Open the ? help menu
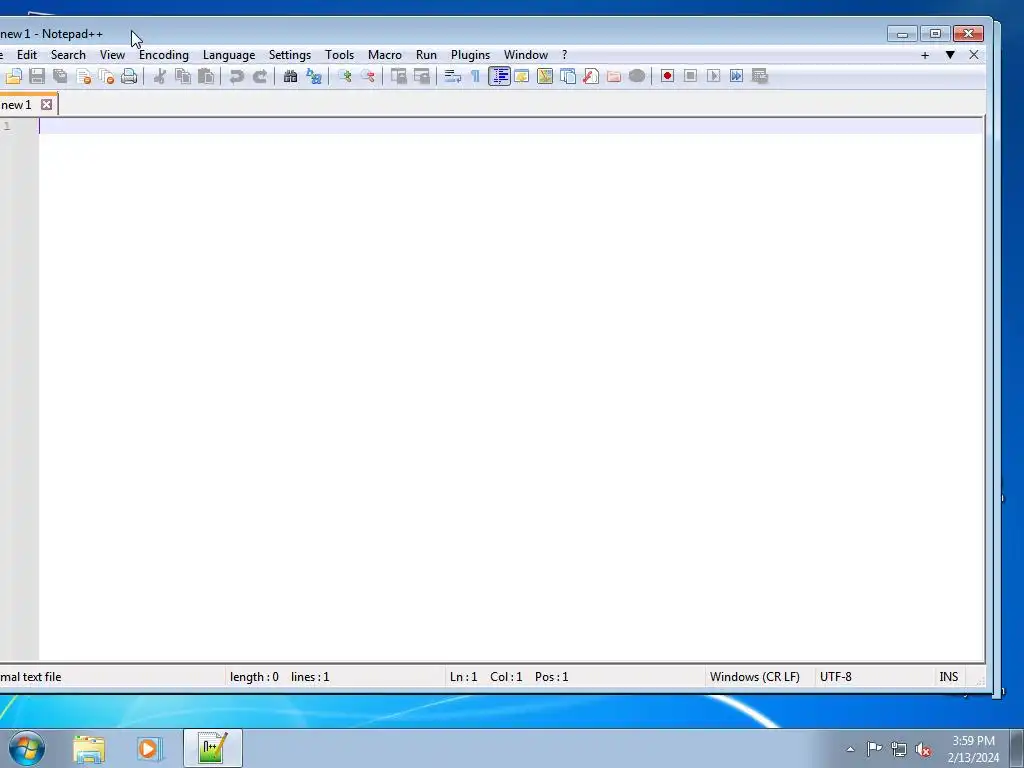Viewport: 1024px width, 768px height. tap(565, 55)
